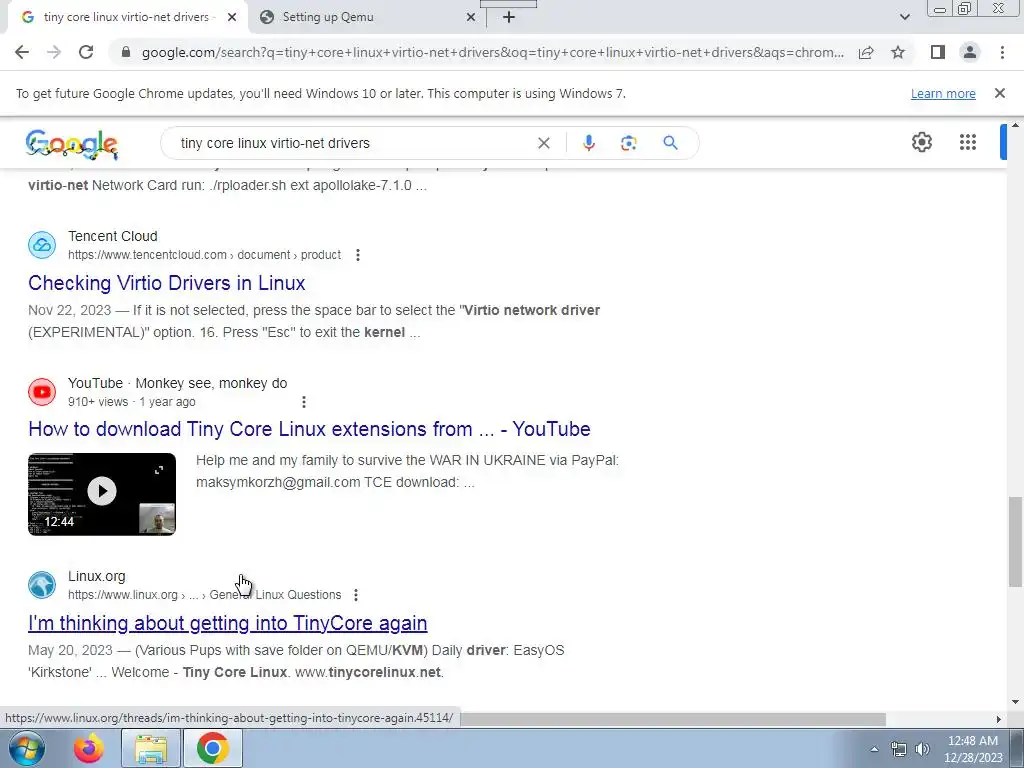The height and width of the screenshot is (768, 1024).
Task: Open the Google apps grid
Action: point(967,142)
